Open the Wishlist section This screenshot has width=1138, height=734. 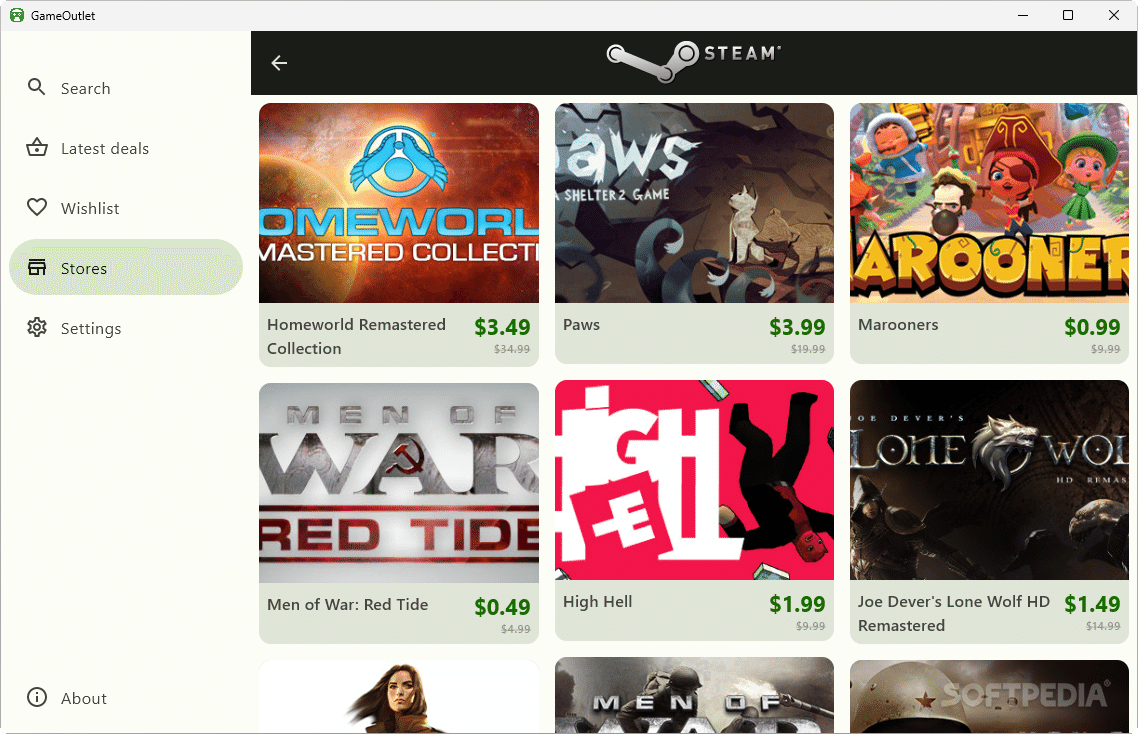[x=126, y=208]
